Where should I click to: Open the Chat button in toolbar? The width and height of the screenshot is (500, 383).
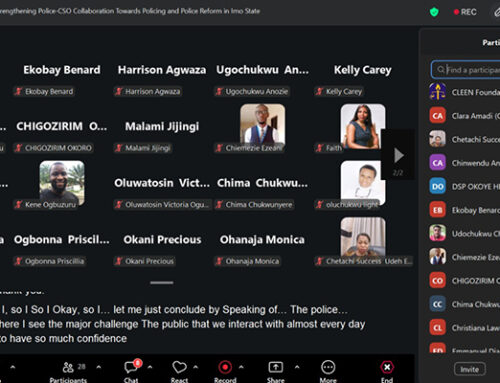pos(131,372)
